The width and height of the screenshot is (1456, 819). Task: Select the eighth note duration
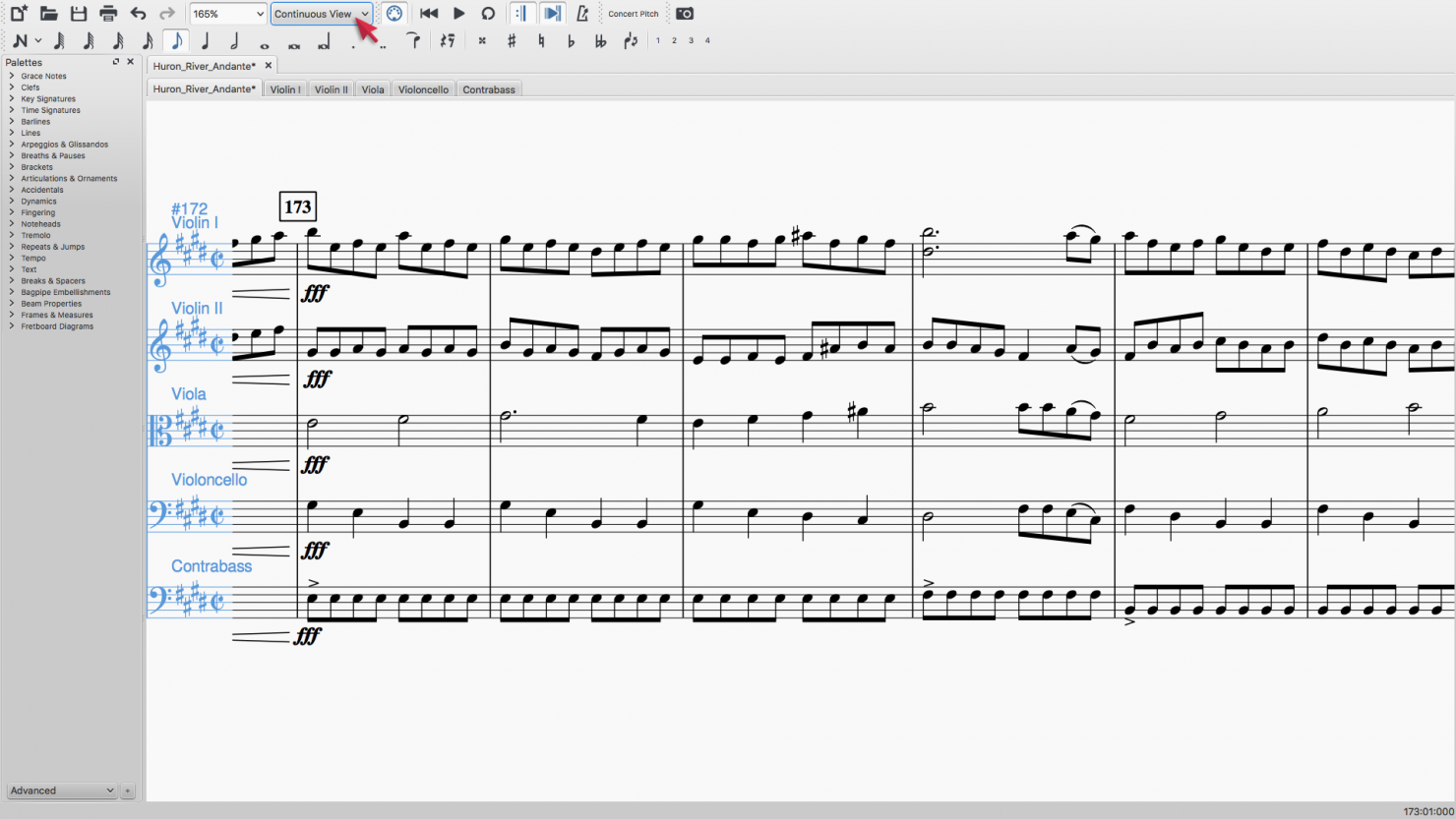point(175,40)
